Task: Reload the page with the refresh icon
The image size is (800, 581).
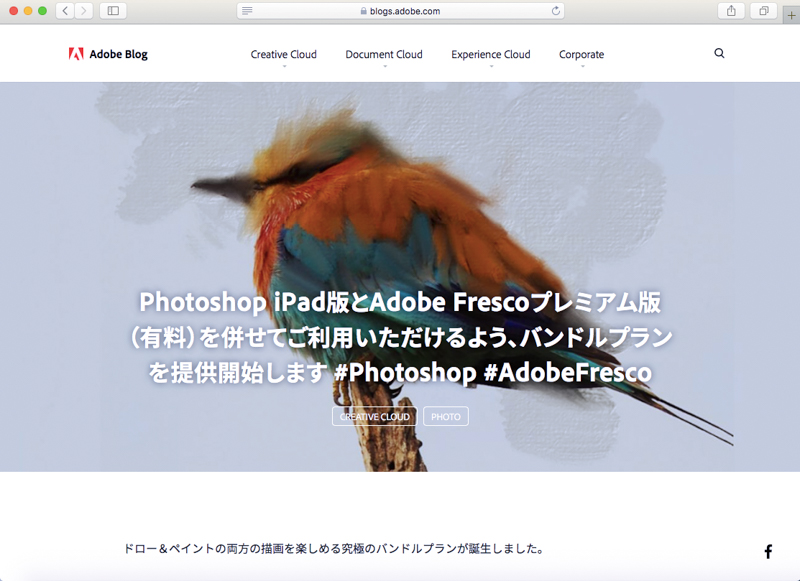Action: click(x=556, y=11)
